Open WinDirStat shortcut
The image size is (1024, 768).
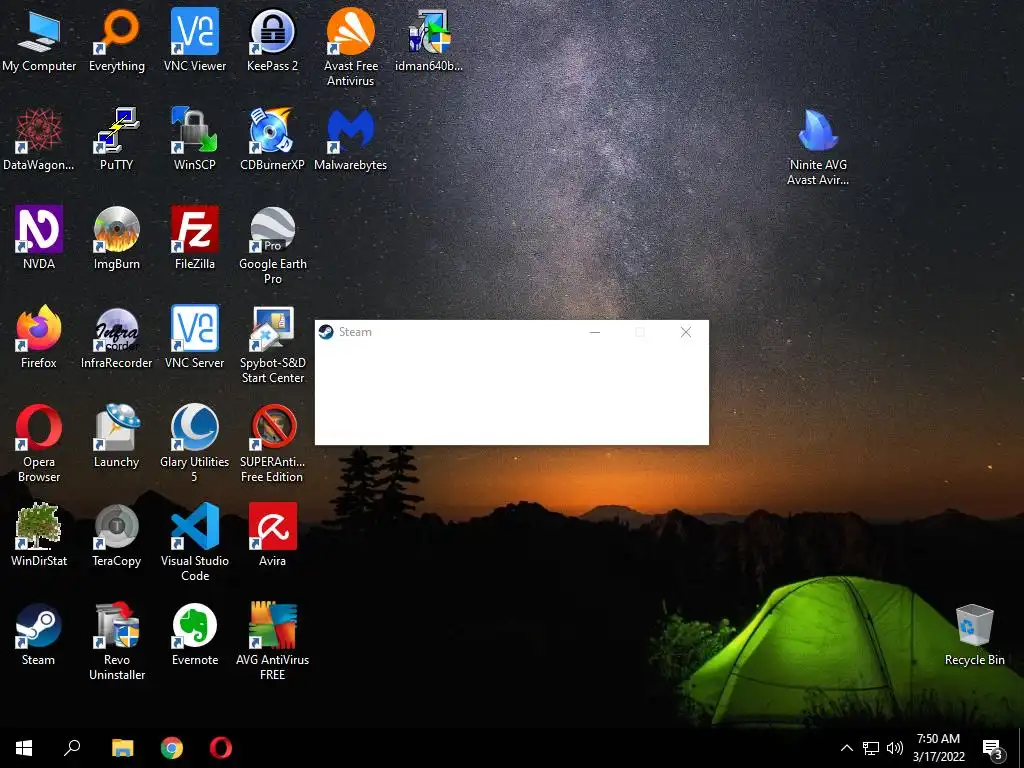tap(39, 534)
